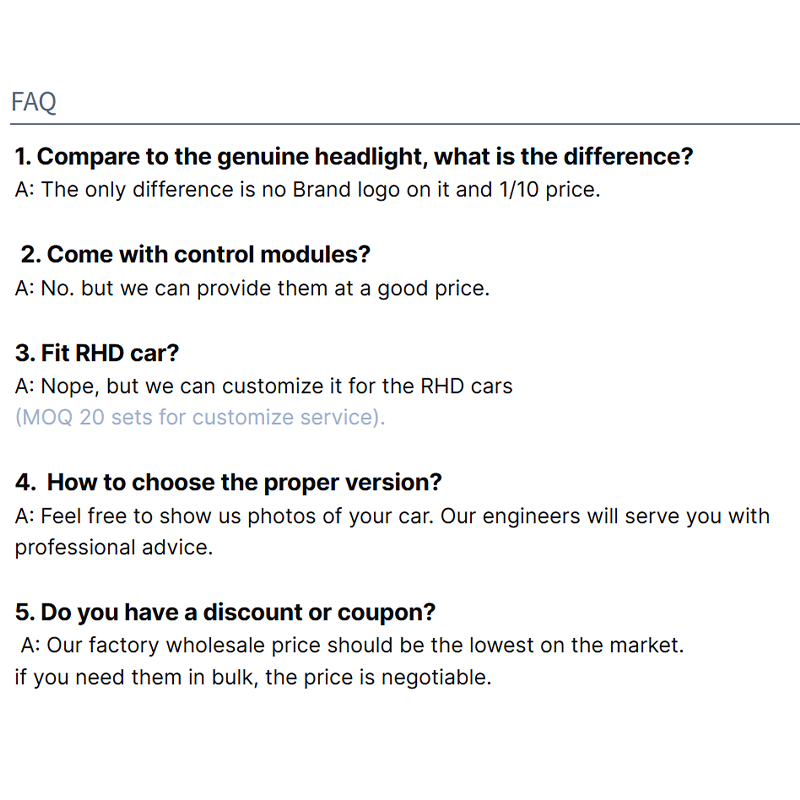800x800 pixels.
Task: Click the gray MOQ 20 sets note
Action: [x=200, y=417]
